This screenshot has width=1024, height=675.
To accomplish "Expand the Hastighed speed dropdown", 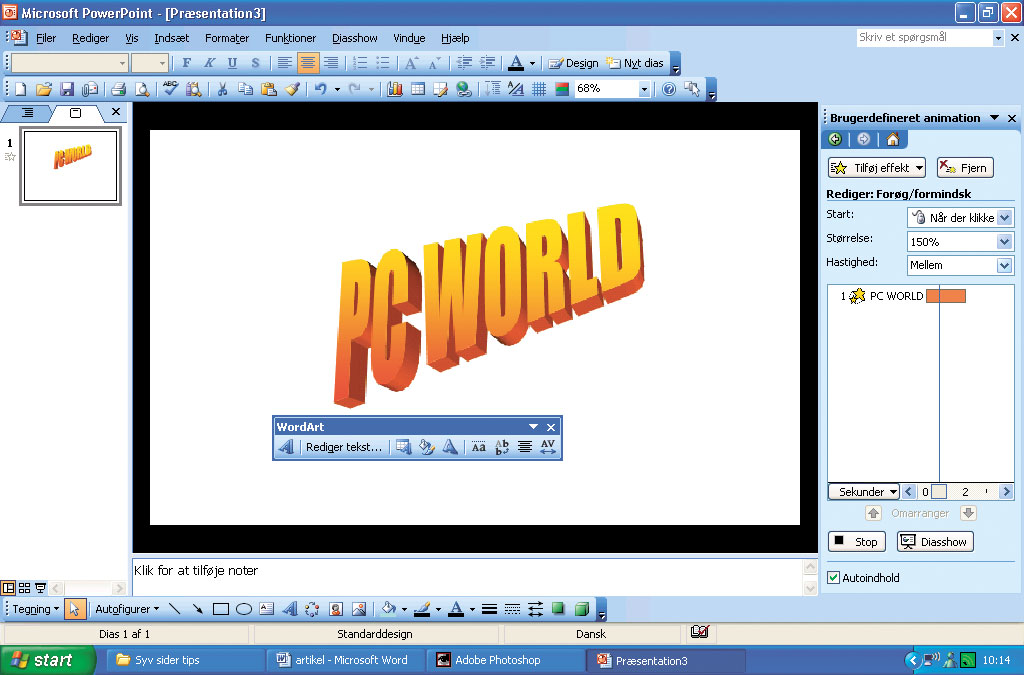I will click(x=1005, y=265).
